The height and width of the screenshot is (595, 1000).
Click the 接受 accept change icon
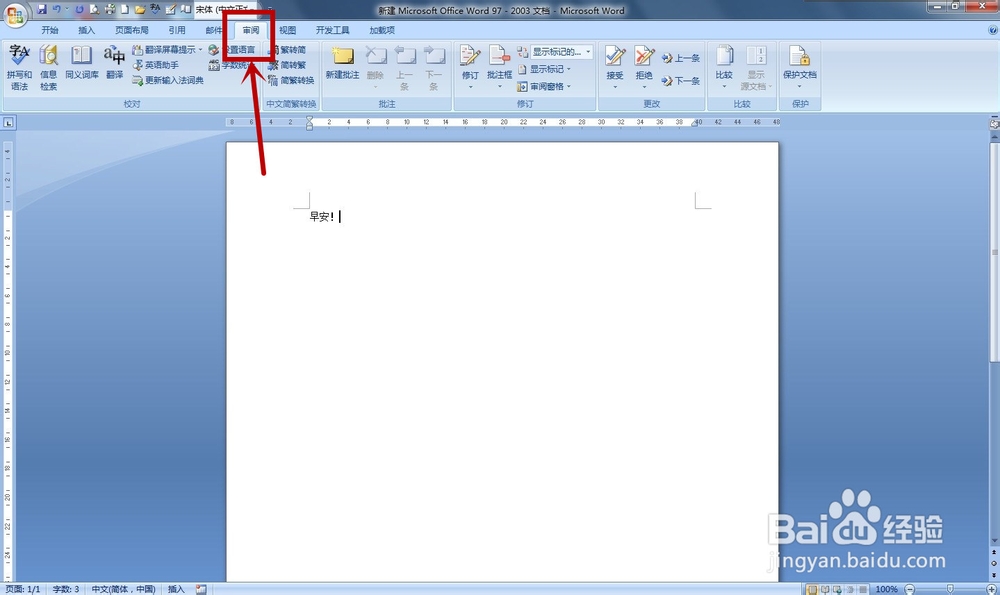tap(615, 55)
